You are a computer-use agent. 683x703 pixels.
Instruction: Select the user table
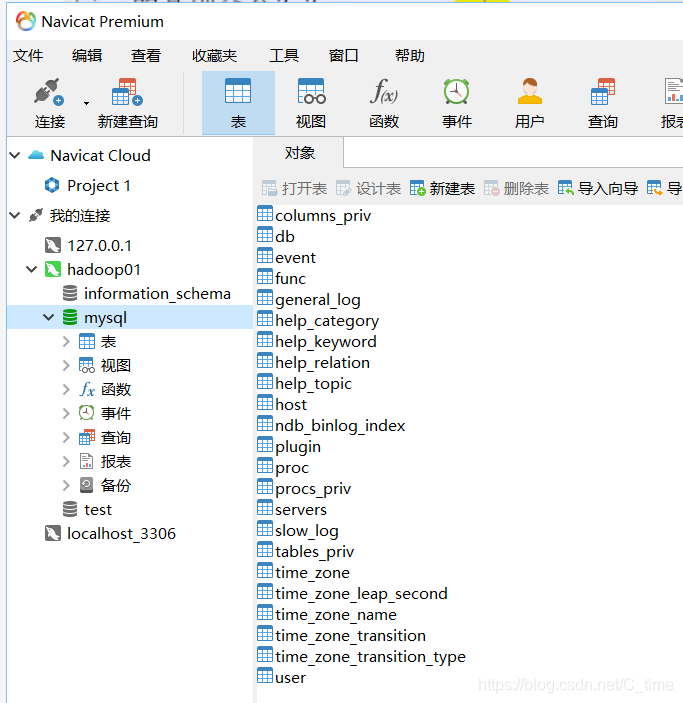[290, 678]
